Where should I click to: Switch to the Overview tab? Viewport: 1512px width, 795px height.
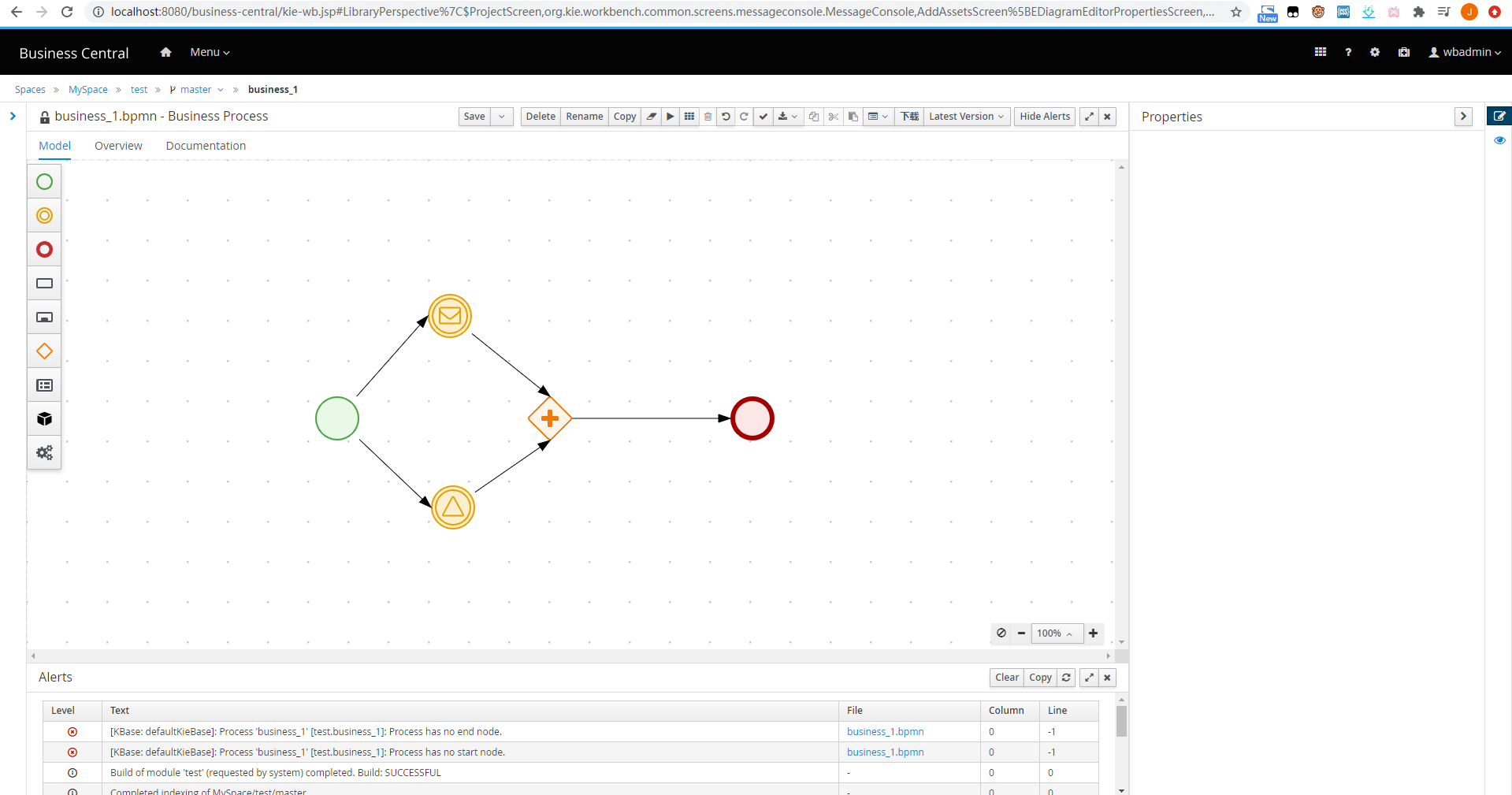118,146
